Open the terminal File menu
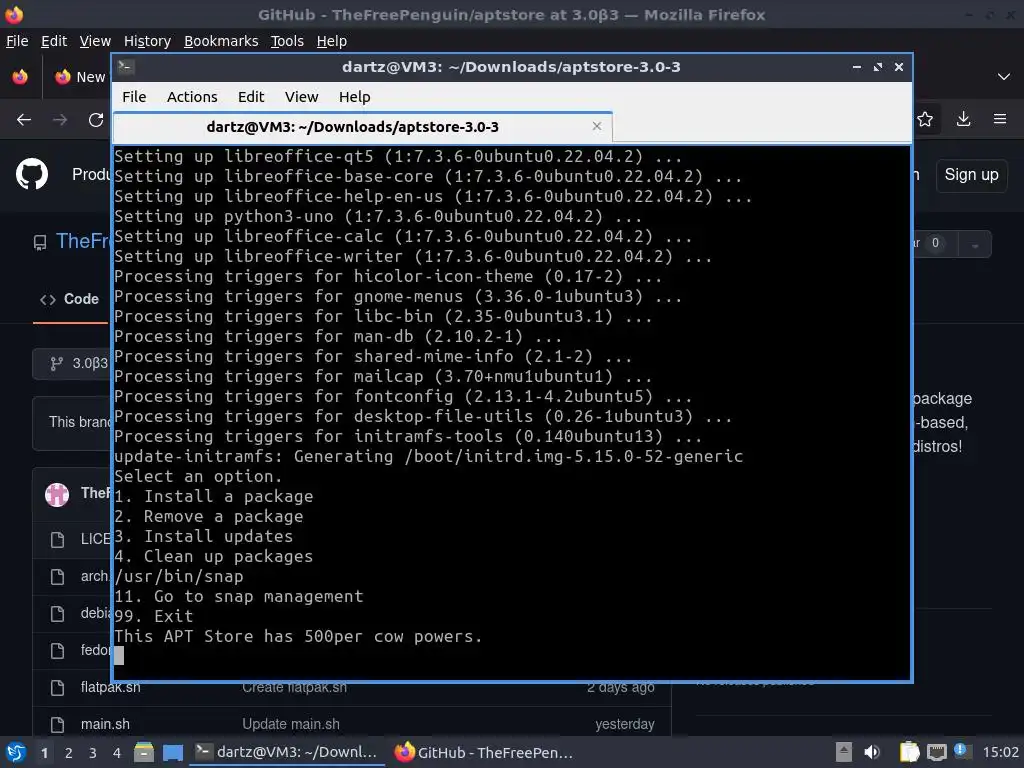The image size is (1024, 768). (x=134, y=97)
